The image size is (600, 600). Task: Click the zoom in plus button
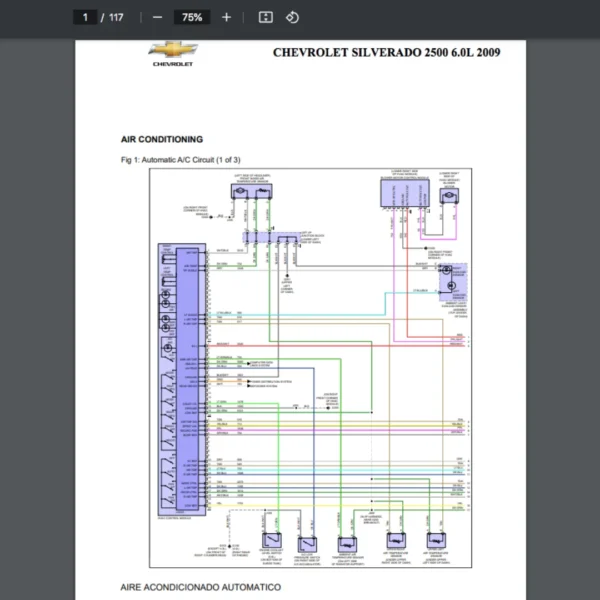pos(226,17)
